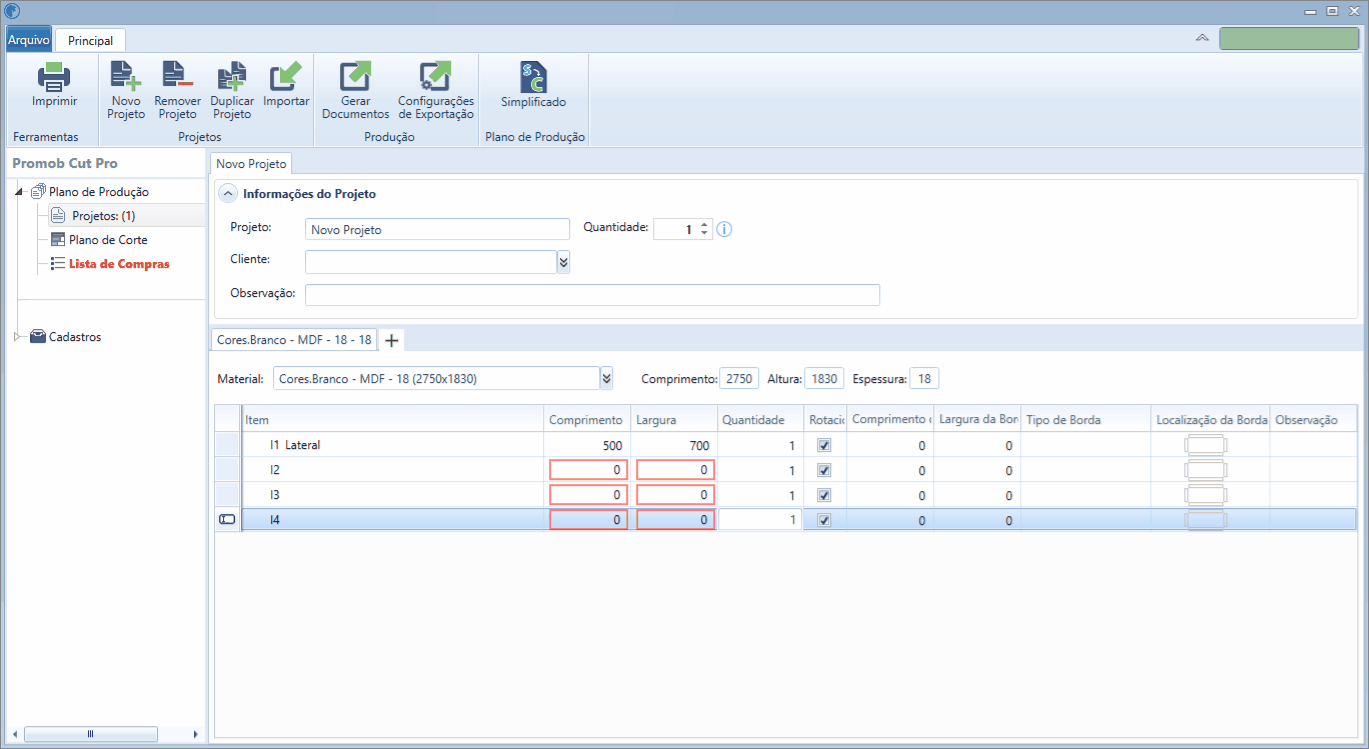The height and width of the screenshot is (749, 1369).
Task: Click the Quantidade cell of row I4
Action: (760, 520)
